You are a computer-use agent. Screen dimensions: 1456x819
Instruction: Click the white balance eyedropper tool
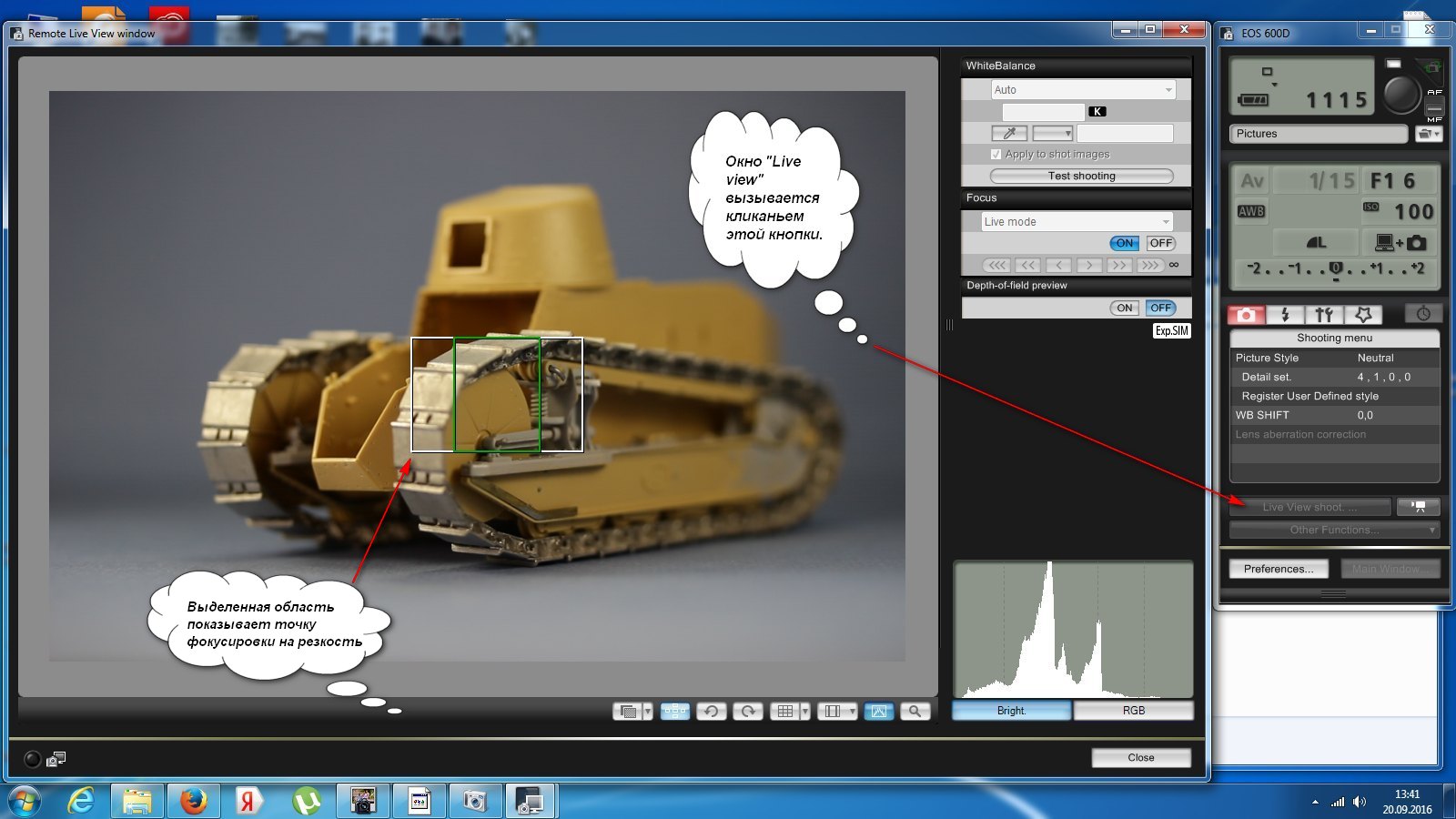tap(1009, 133)
